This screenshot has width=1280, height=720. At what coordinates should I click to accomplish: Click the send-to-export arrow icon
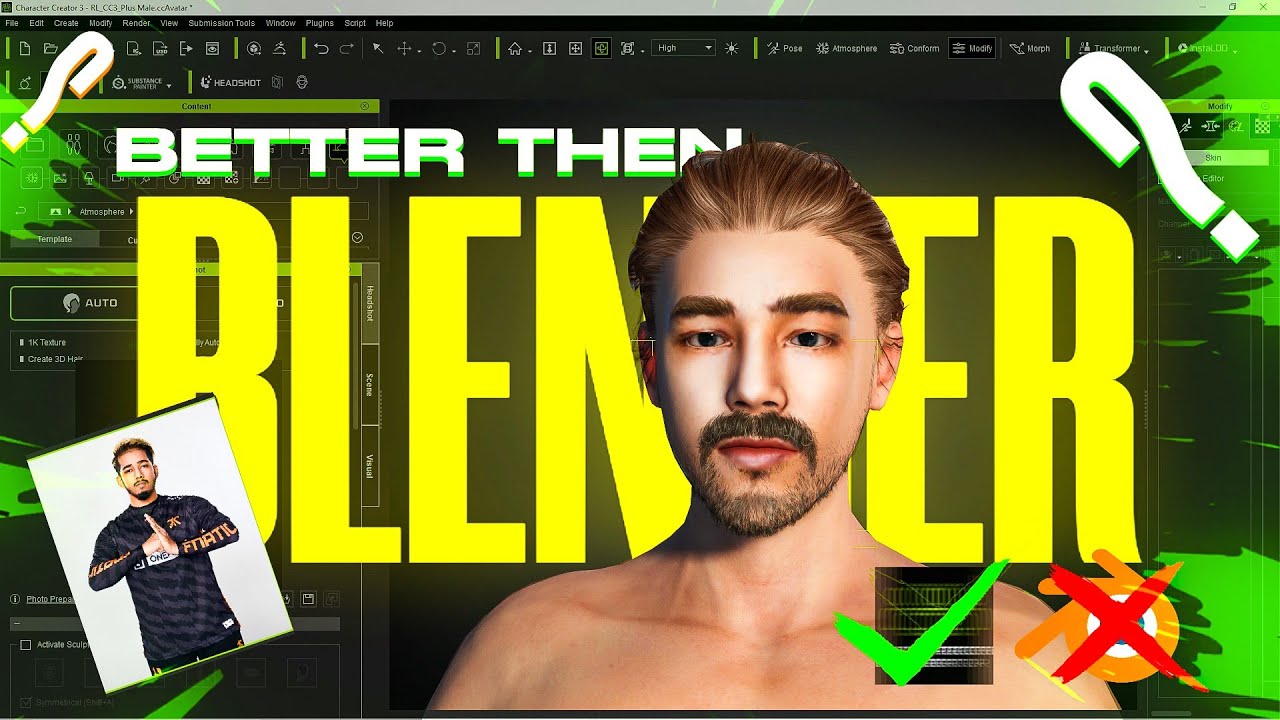coord(186,48)
